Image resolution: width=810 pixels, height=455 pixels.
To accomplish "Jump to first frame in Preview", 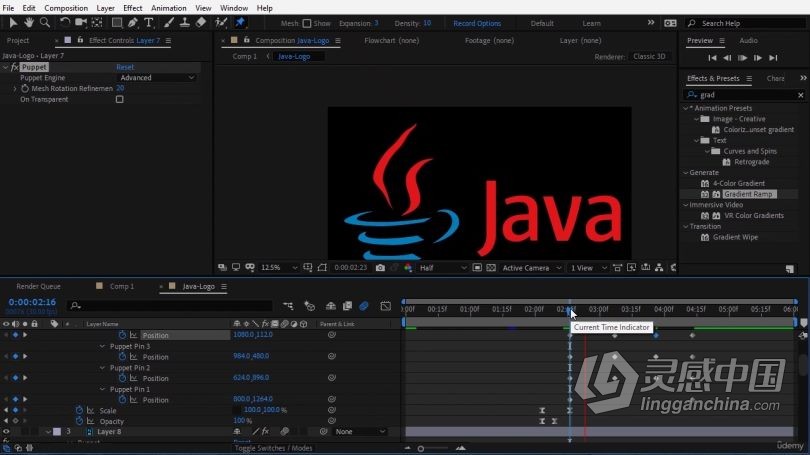I will (x=712, y=58).
